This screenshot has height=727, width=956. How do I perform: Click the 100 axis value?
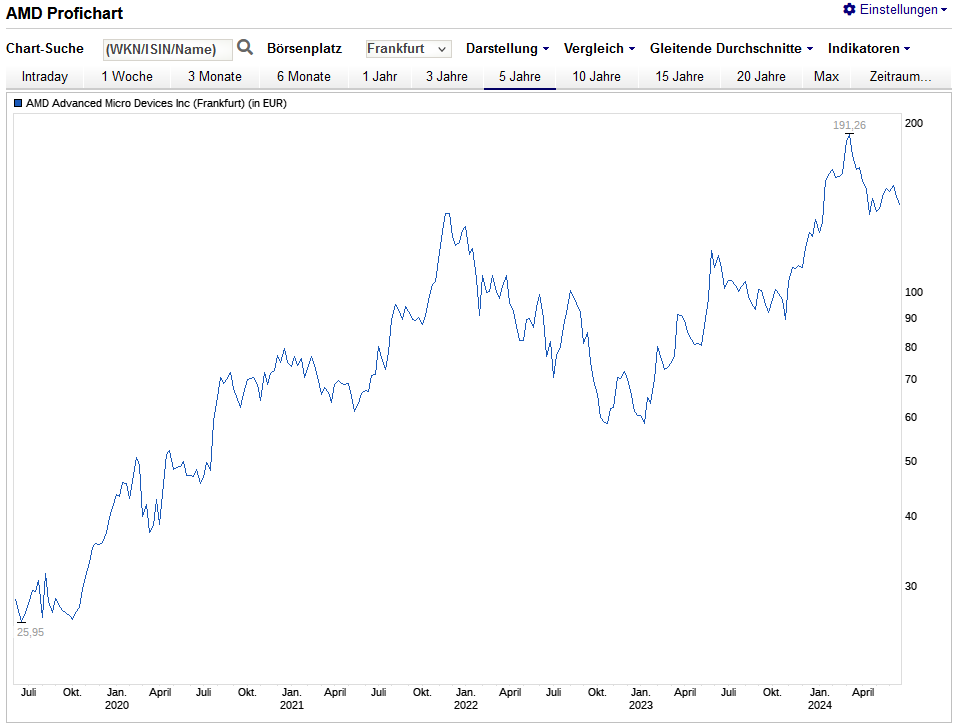point(914,292)
